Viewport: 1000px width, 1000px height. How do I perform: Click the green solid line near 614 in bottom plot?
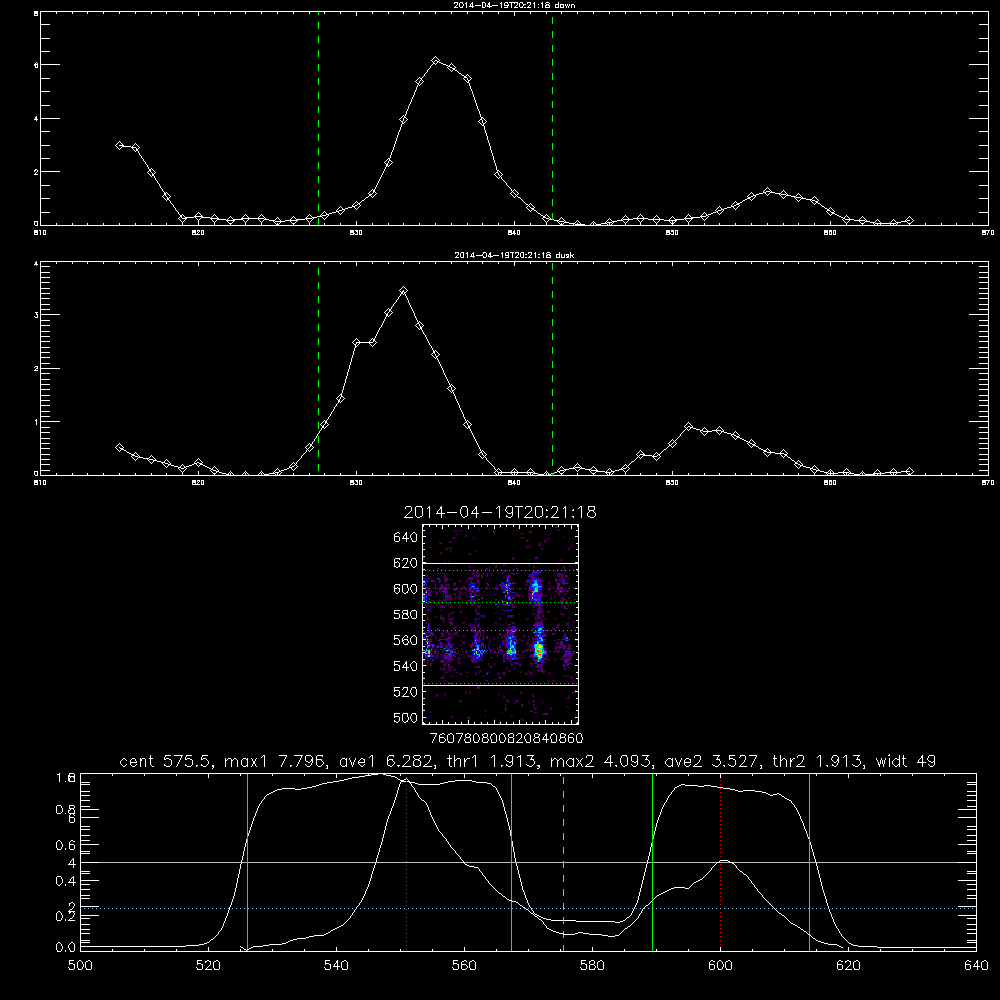tap(809, 861)
